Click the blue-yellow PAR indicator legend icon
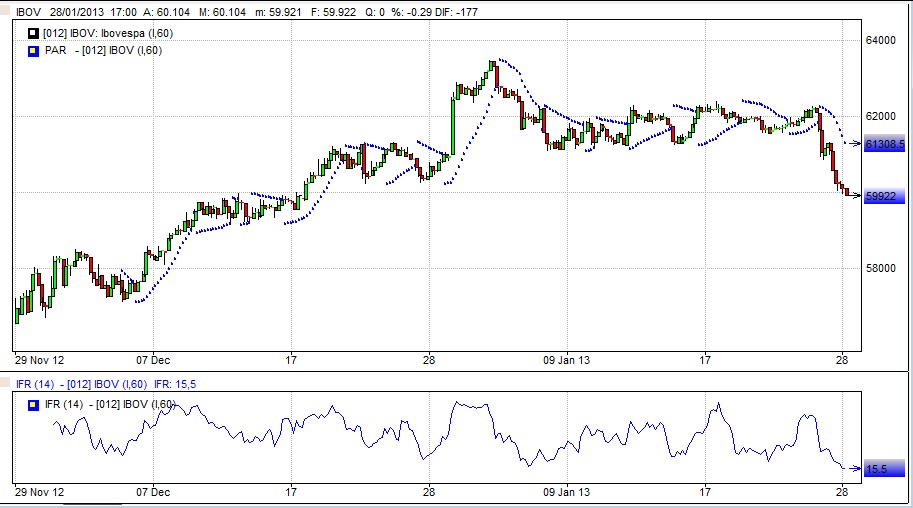 pos(33,50)
